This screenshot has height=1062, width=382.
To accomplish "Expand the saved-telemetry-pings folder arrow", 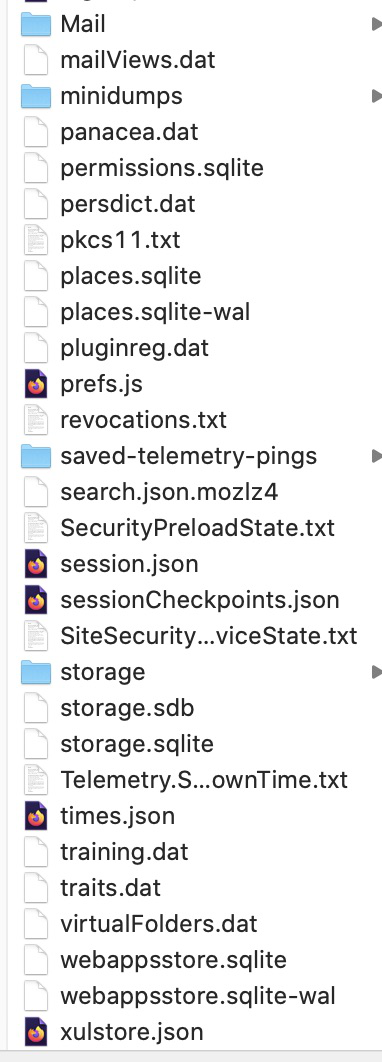I will 377,456.
